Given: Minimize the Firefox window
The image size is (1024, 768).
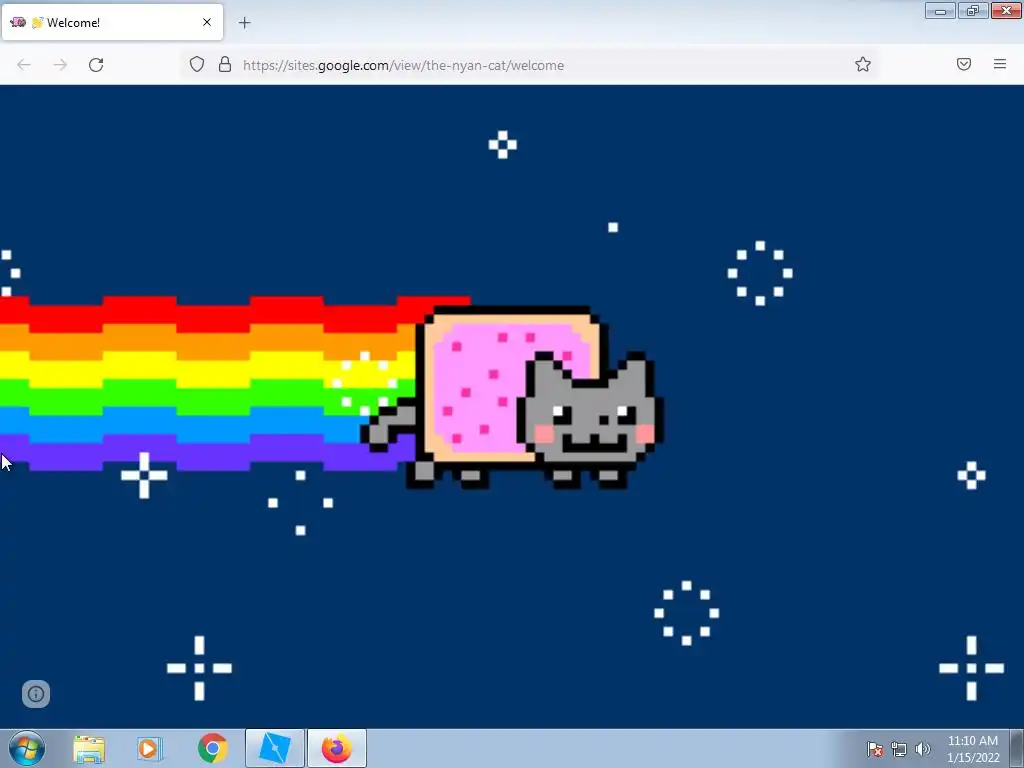Looking at the screenshot, I should 940,10.
